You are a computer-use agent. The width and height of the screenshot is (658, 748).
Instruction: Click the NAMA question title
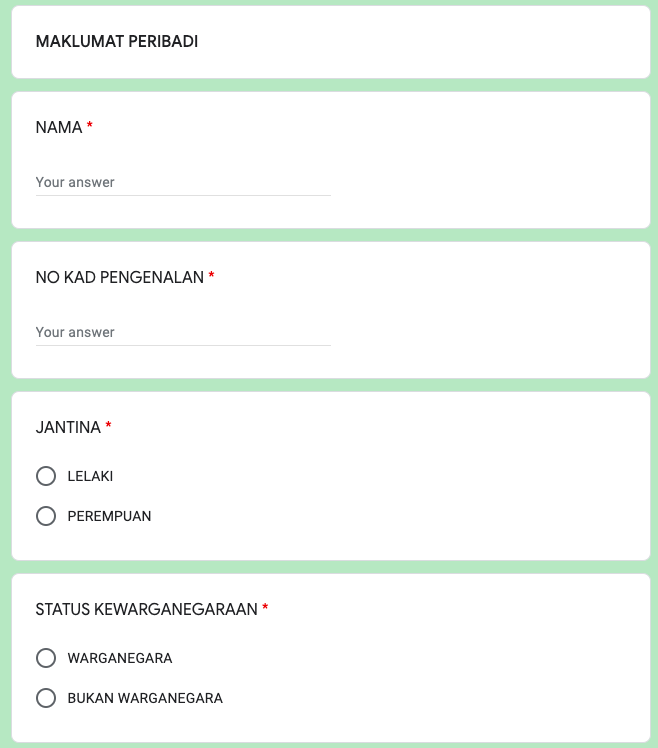(x=59, y=127)
